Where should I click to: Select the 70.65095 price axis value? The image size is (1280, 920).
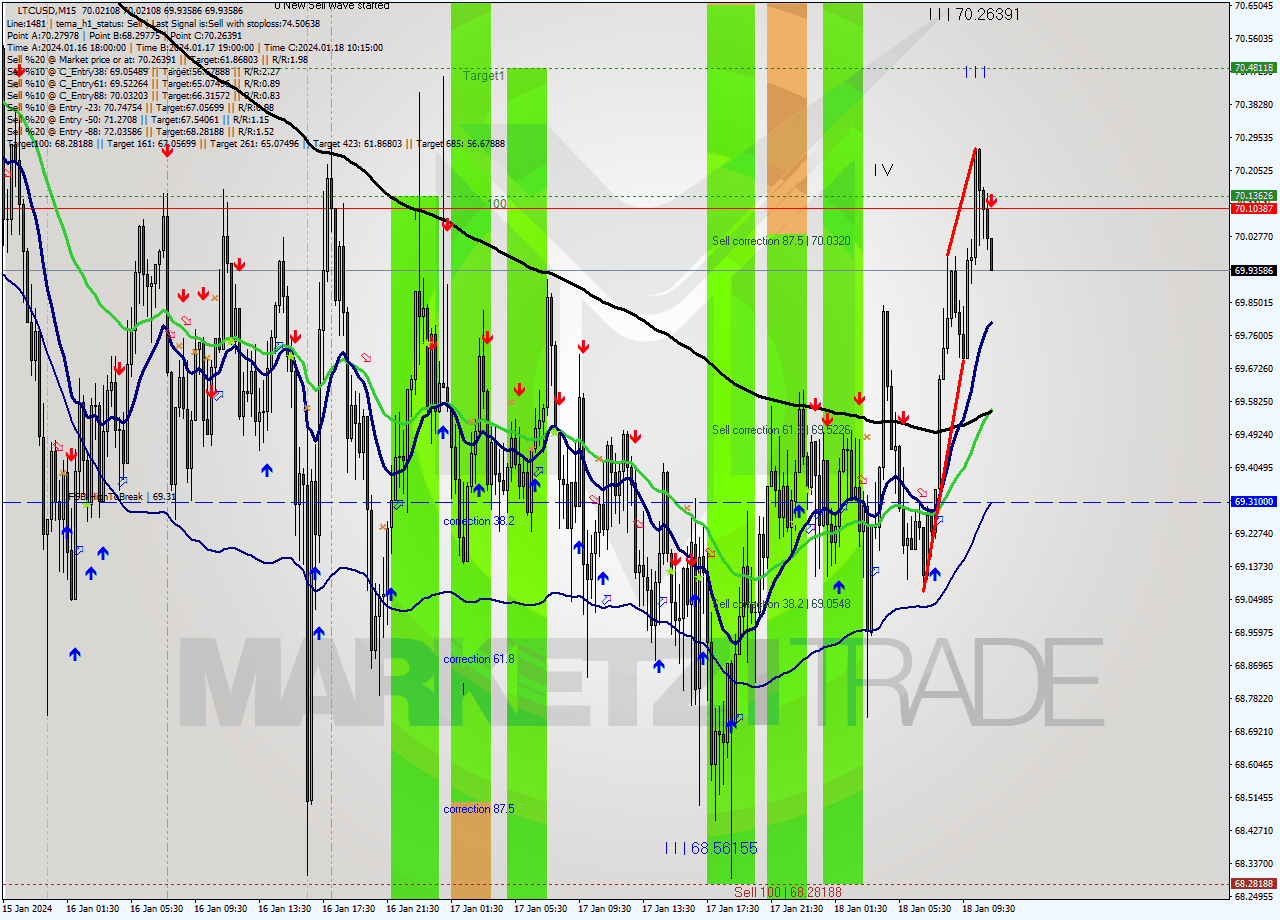click(1254, 5)
